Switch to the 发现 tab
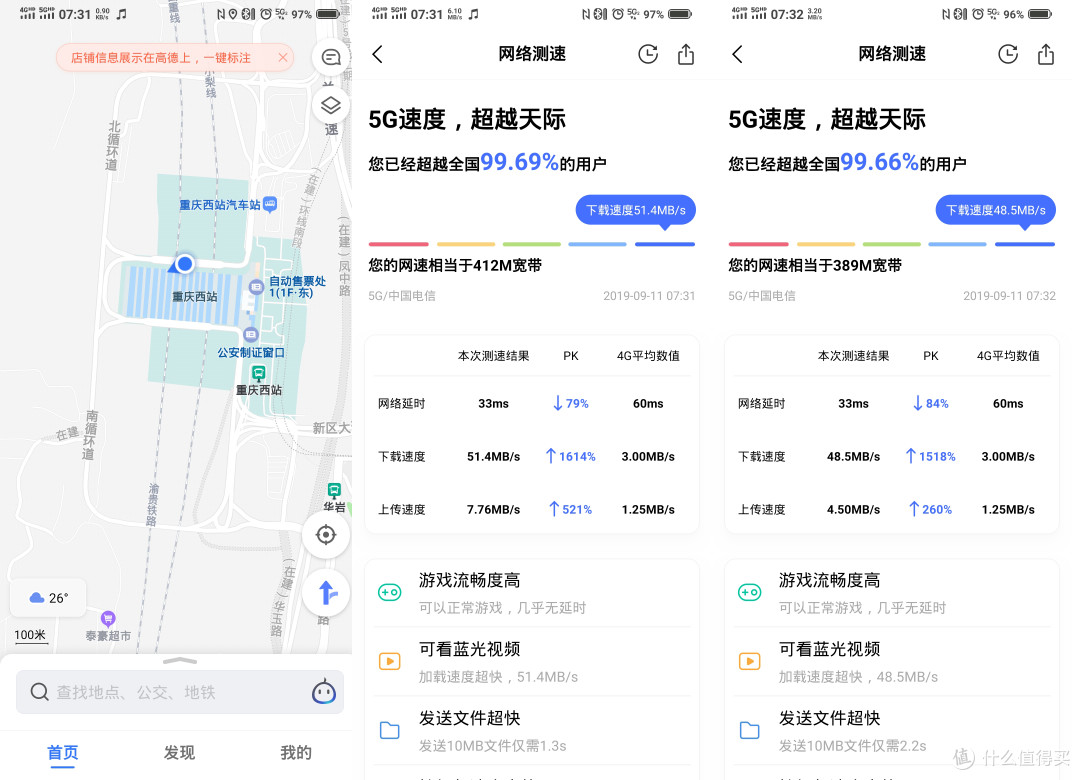This screenshot has width=1080, height=780. [179, 752]
